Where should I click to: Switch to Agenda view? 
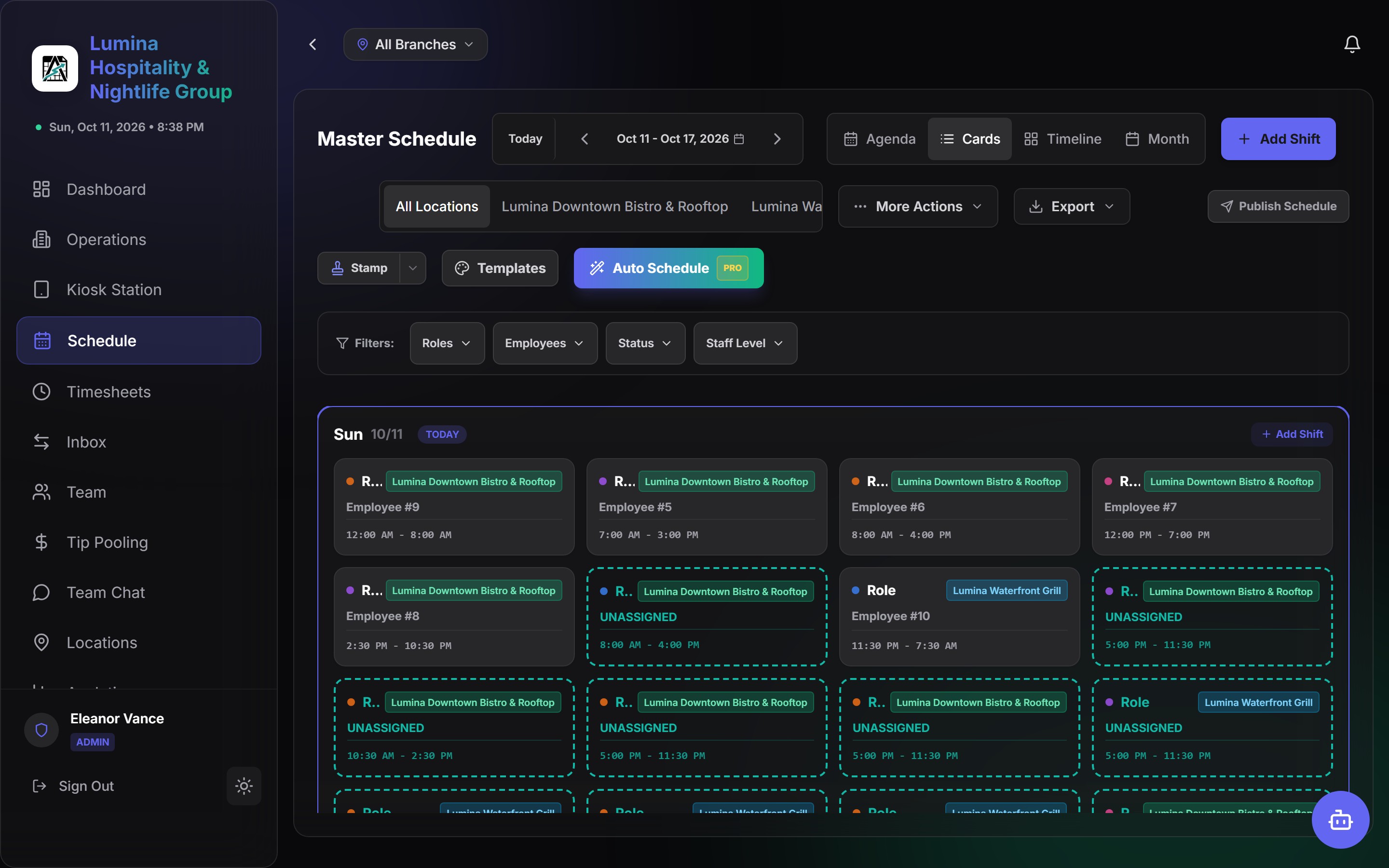(879, 139)
